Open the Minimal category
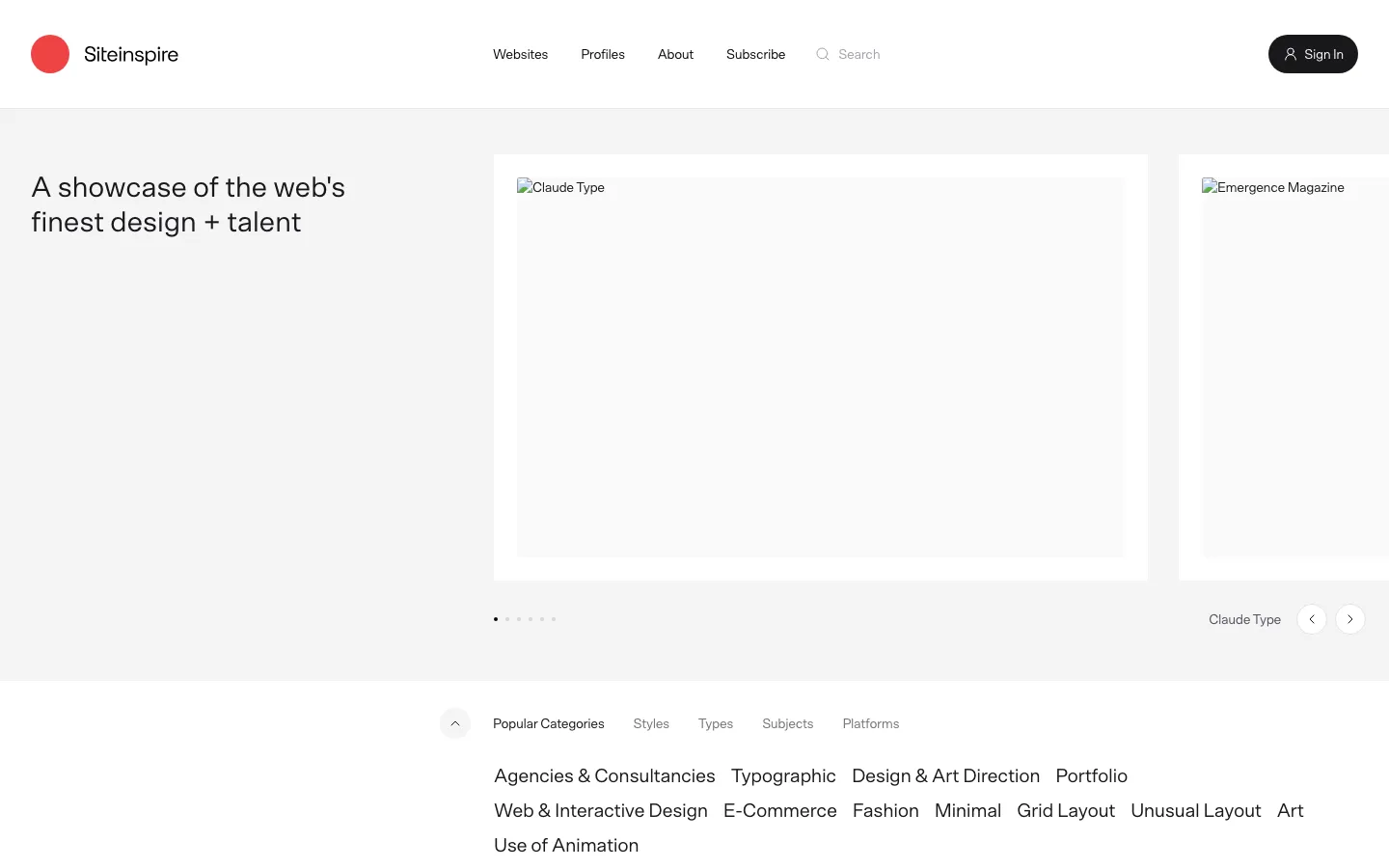Viewport: 1389px width, 868px height. 967,811
